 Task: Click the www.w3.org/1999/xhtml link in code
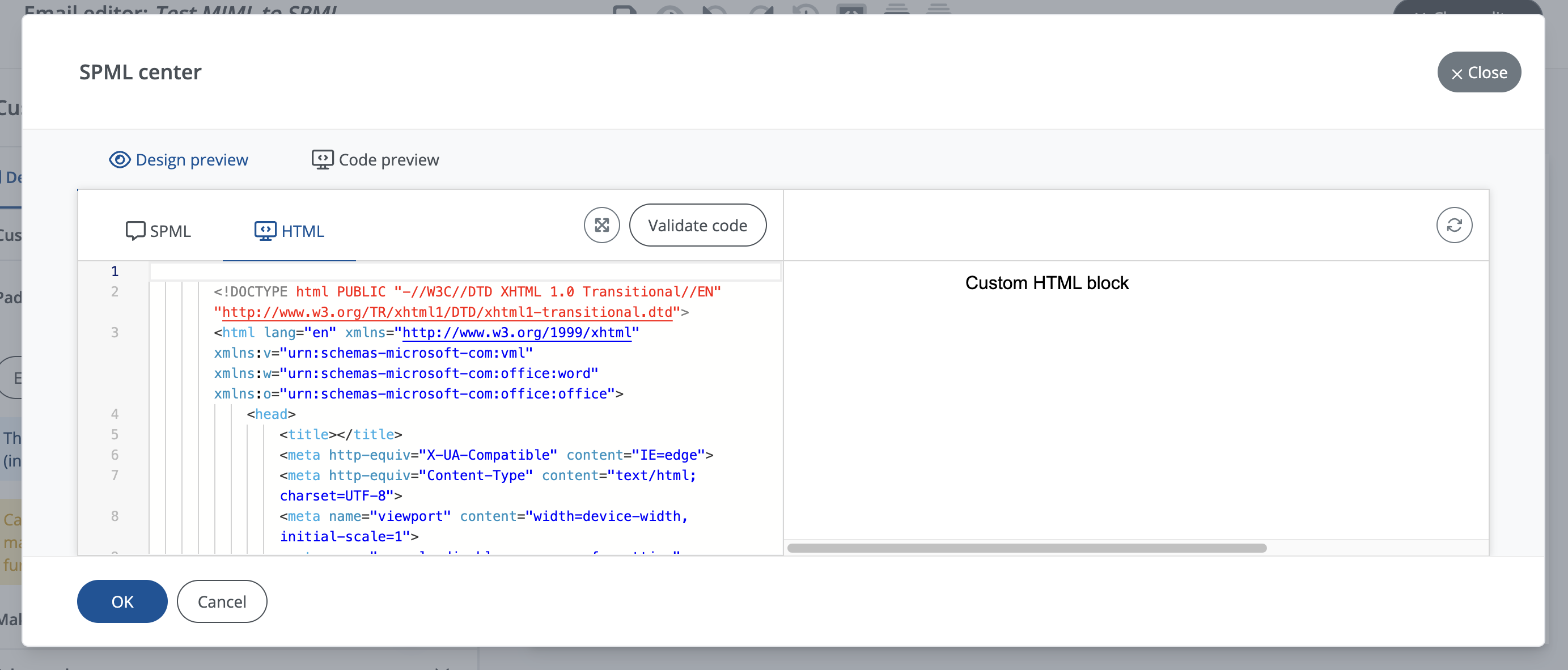click(517, 333)
